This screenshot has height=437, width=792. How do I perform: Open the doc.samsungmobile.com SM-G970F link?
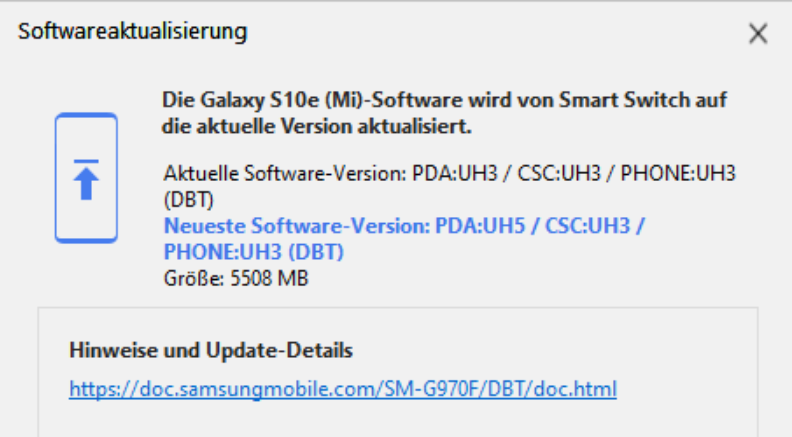(343, 389)
